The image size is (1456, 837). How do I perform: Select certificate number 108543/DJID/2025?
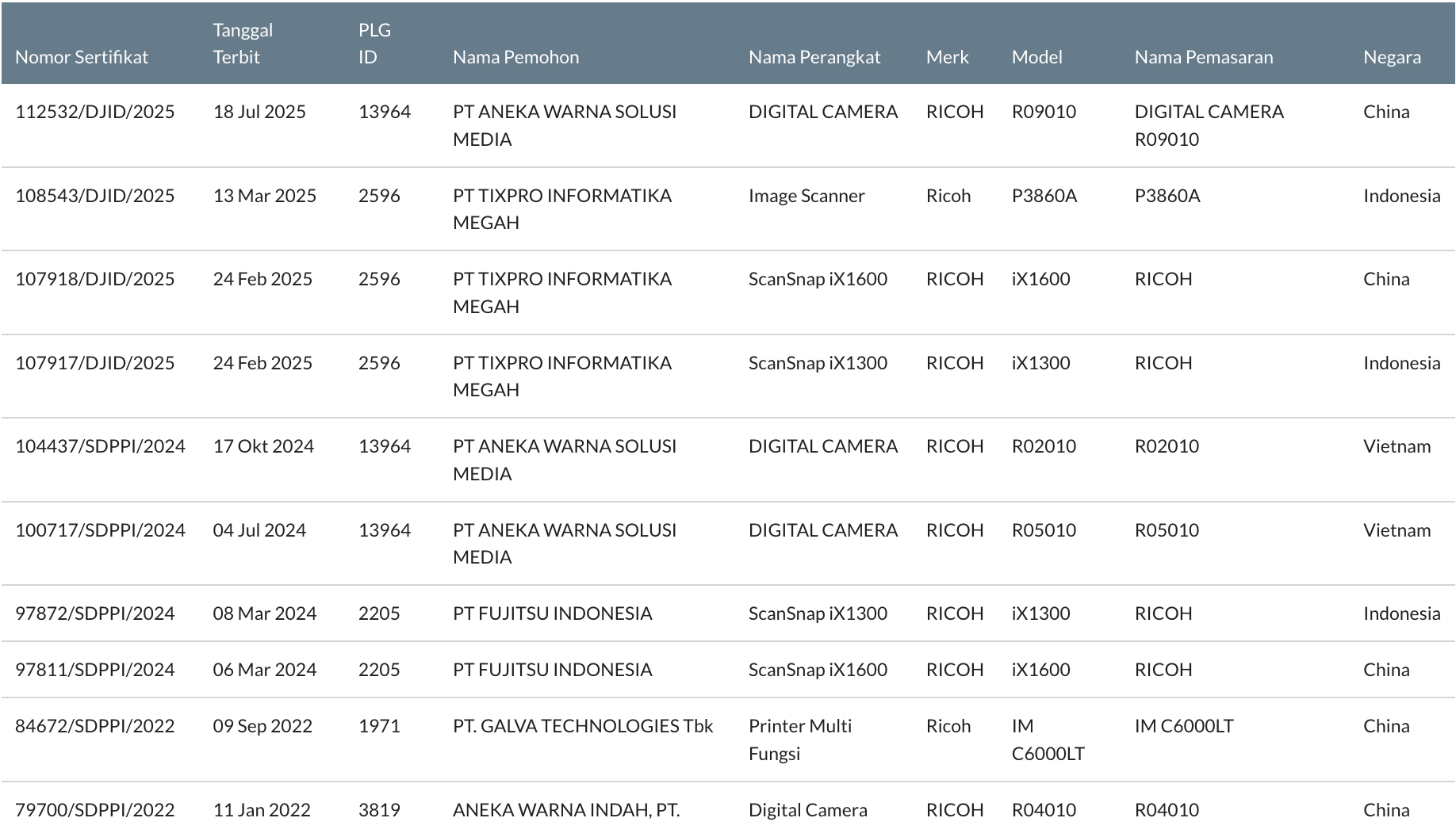click(95, 196)
